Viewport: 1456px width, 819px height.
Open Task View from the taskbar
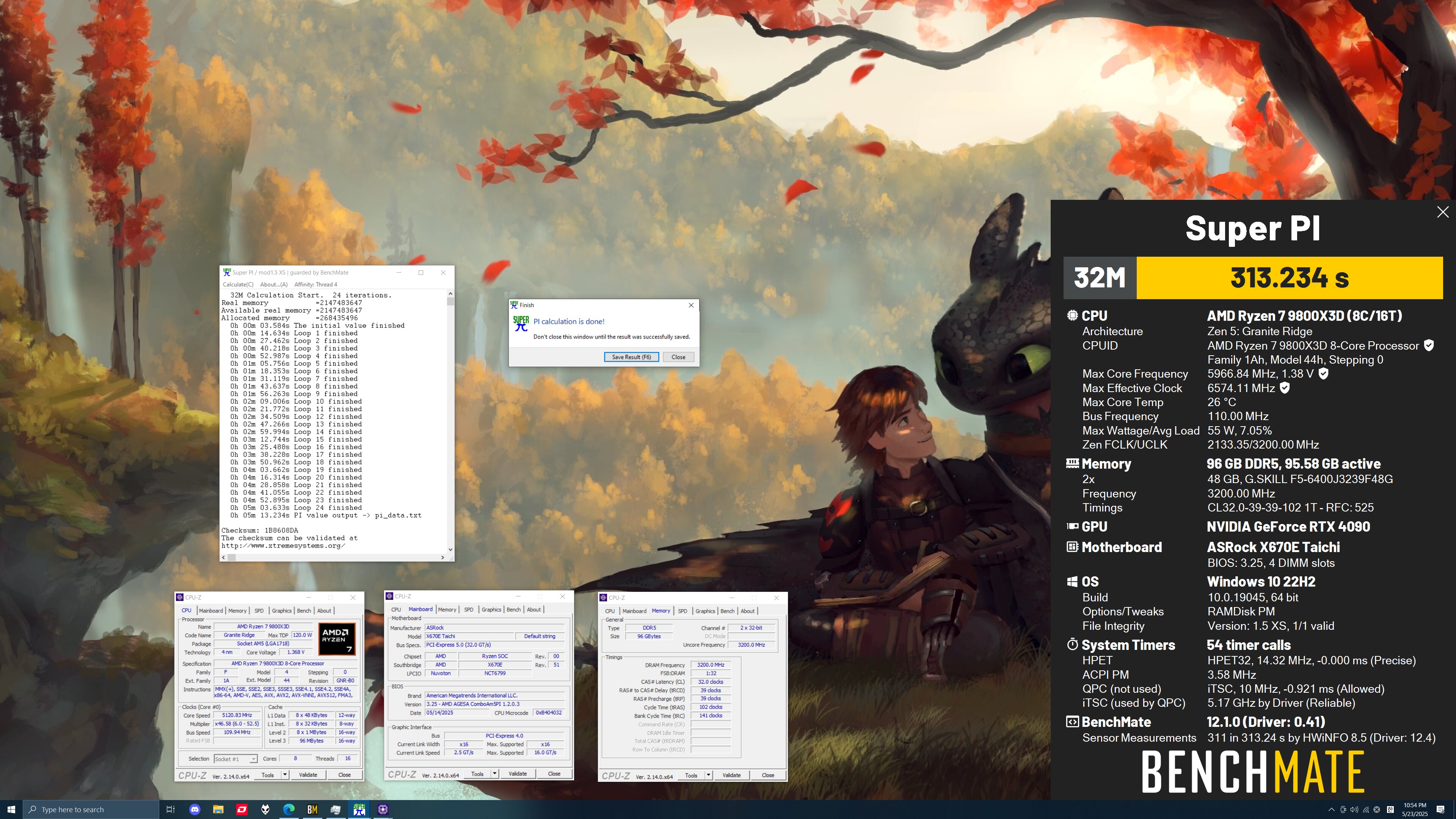tap(171, 810)
